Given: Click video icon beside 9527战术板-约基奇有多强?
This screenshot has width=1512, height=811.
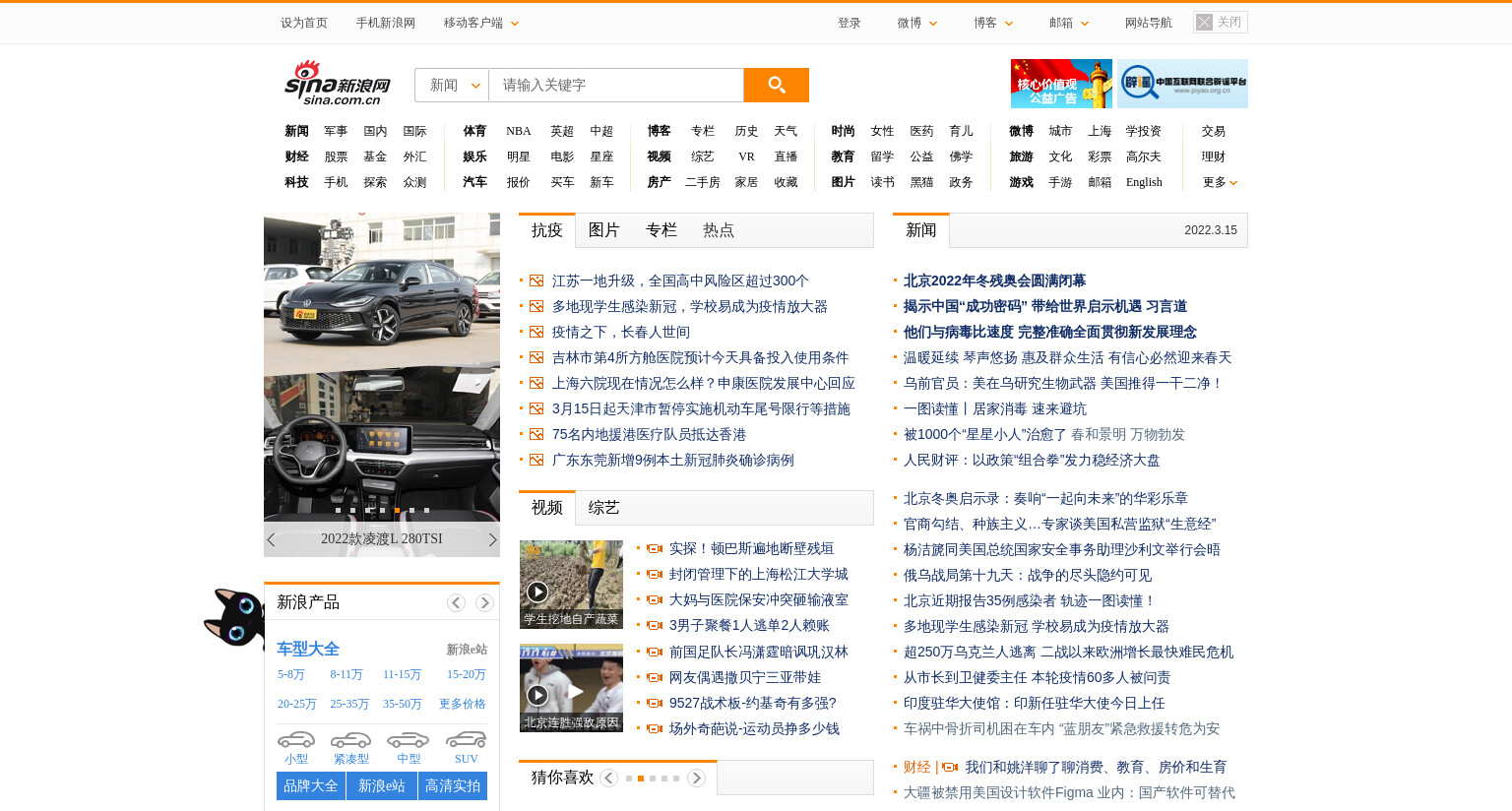Looking at the screenshot, I should [x=655, y=703].
